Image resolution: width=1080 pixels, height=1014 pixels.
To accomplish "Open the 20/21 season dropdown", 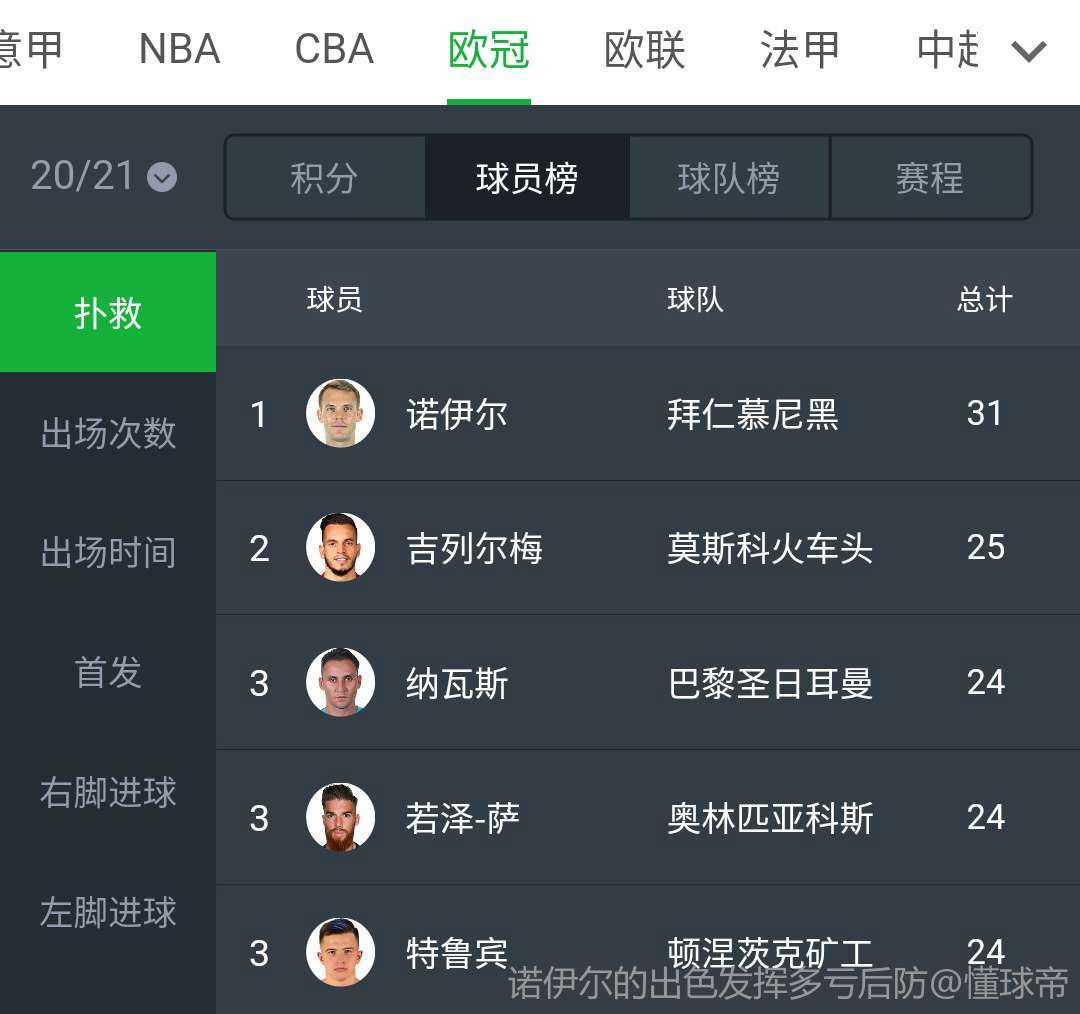I will 103,177.
